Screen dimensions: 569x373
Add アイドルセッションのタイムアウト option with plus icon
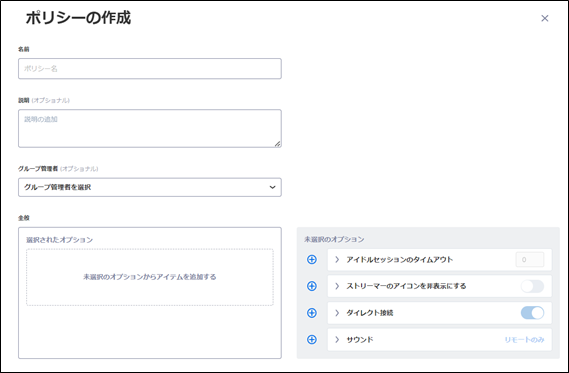pyautogui.click(x=312, y=259)
